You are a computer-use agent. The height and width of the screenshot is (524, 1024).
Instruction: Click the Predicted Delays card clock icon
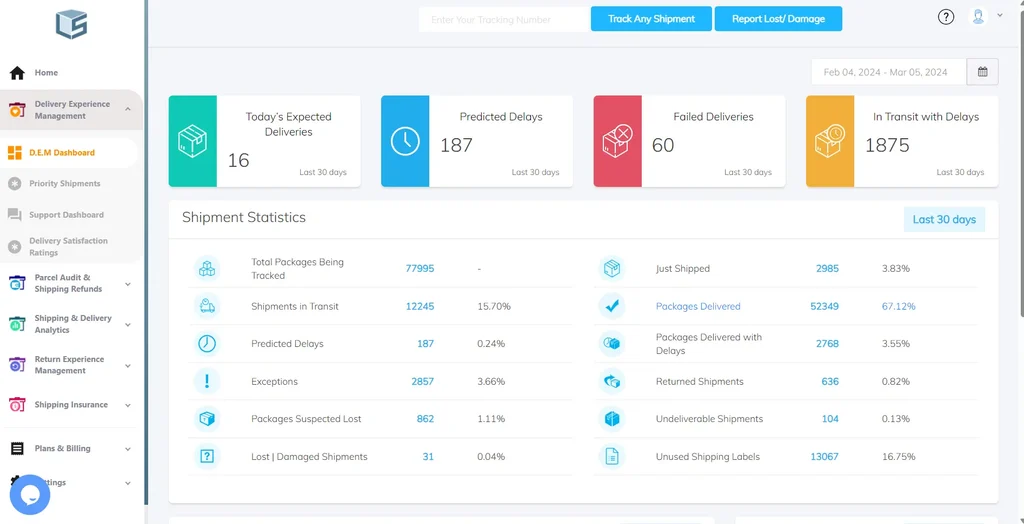tap(405, 141)
